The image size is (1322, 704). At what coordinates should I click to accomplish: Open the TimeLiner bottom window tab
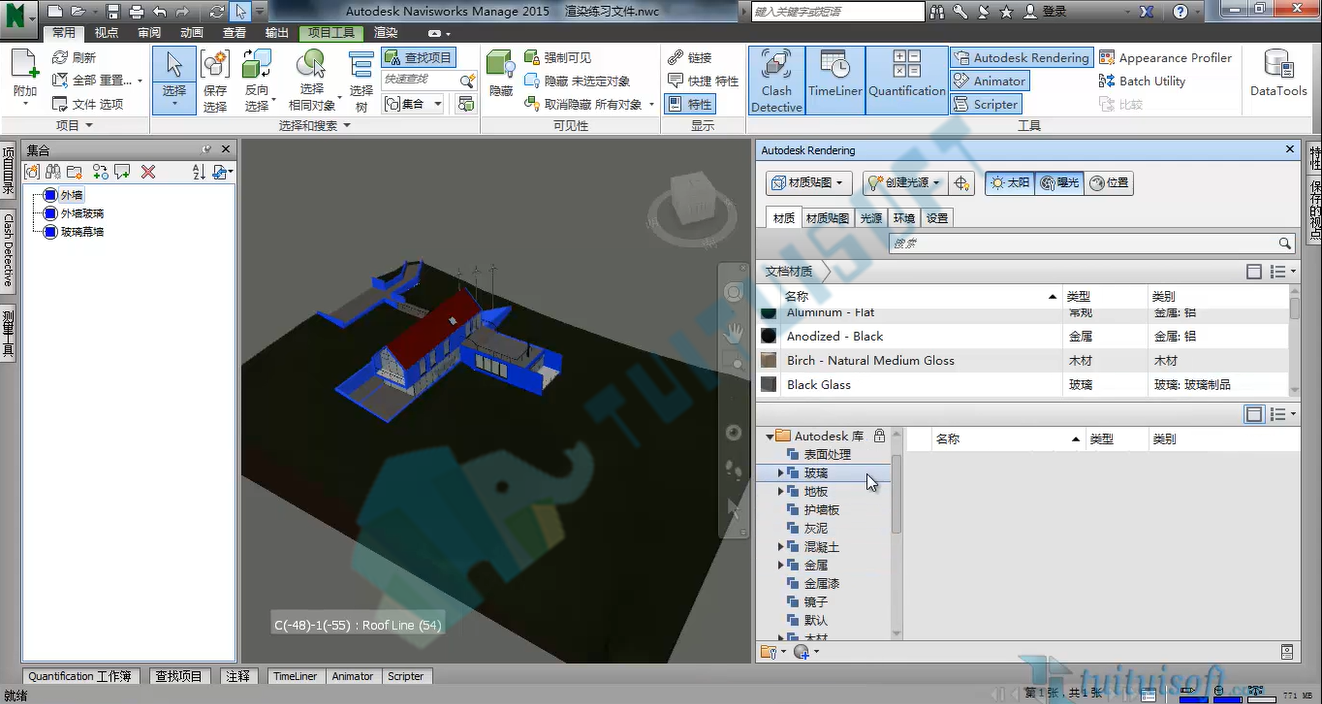point(296,676)
